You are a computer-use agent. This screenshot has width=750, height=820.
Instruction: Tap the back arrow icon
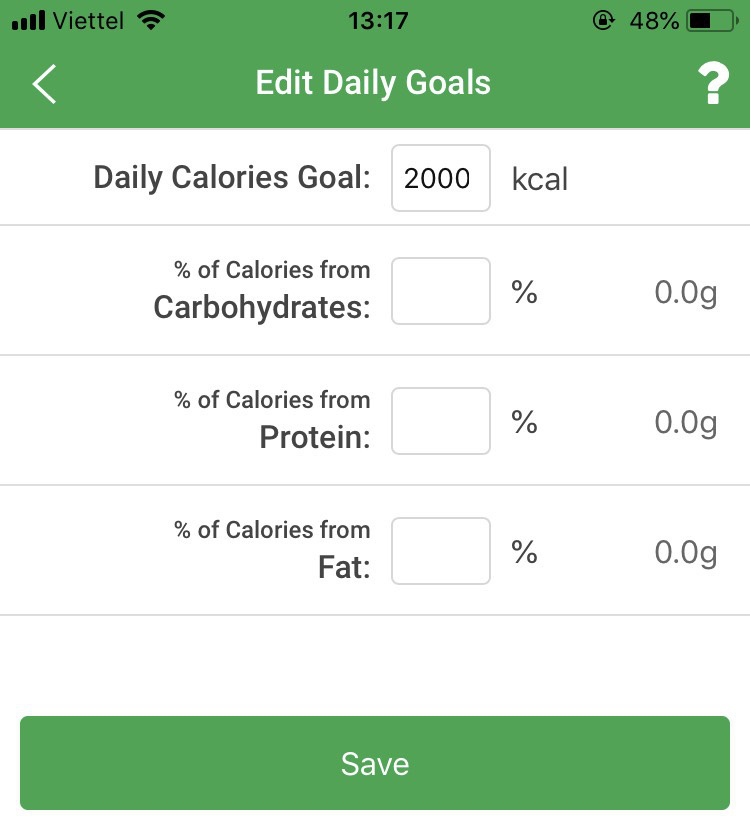point(44,84)
